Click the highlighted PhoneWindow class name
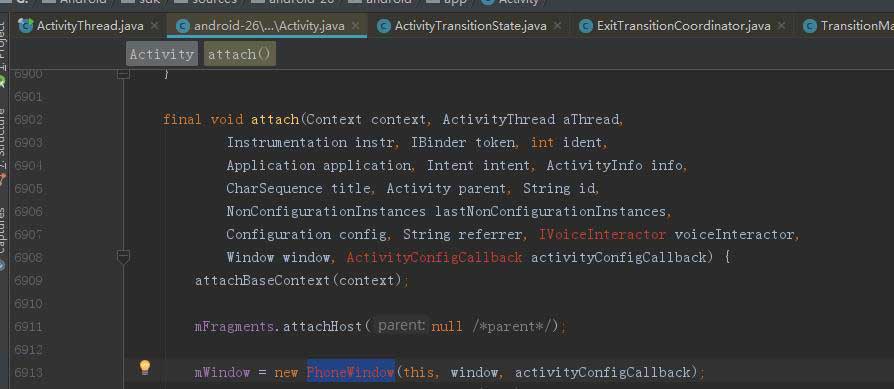The width and height of the screenshot is (894, 389). click(x=351, y=372)
